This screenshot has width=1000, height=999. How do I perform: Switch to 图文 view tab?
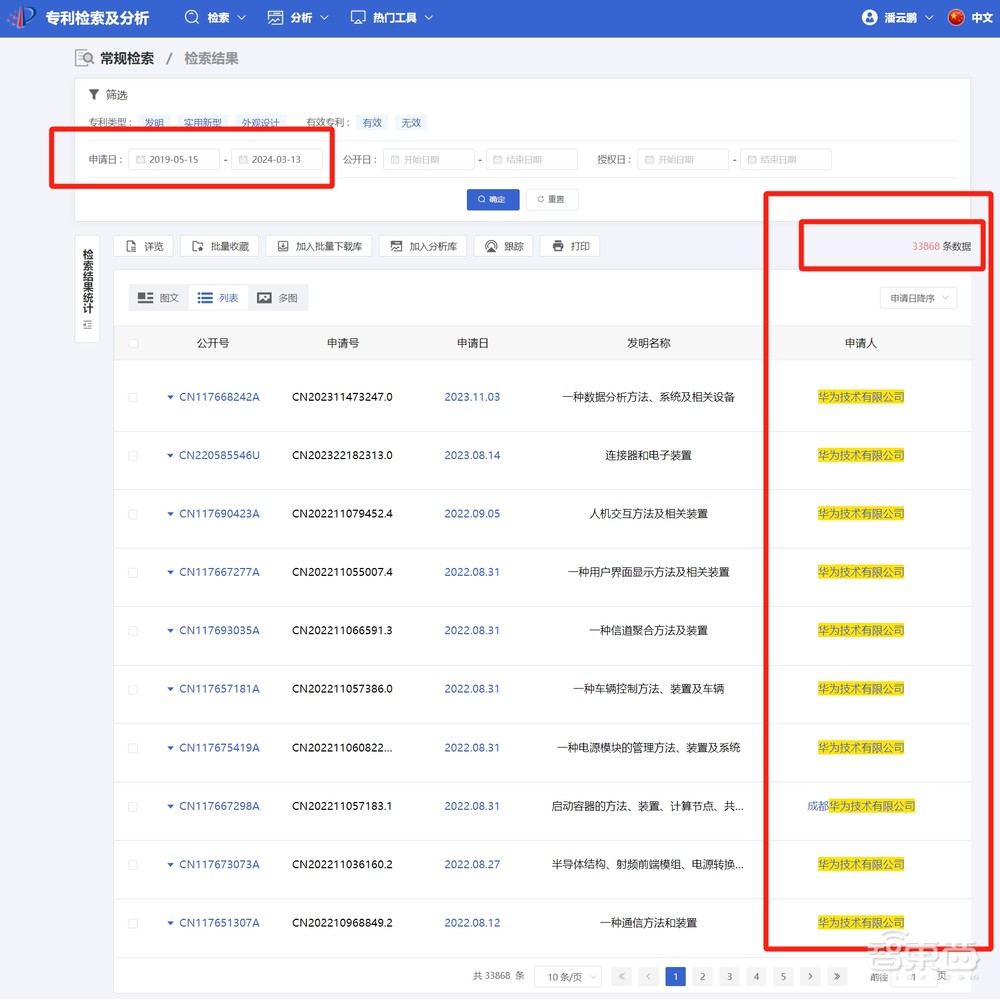(159, 297)
